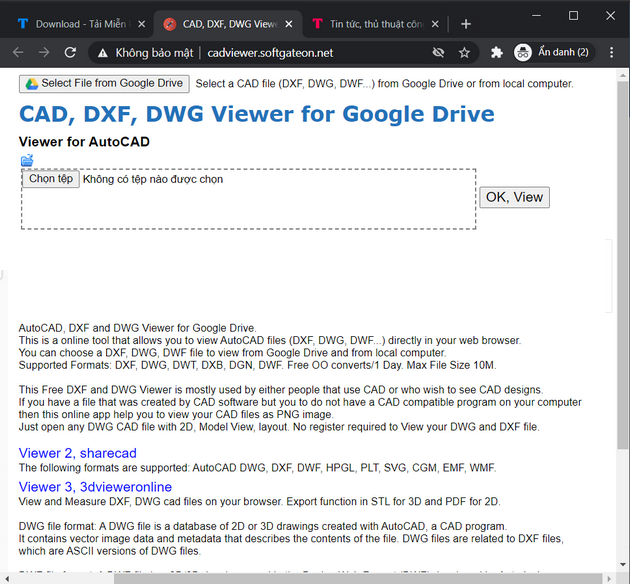
Task: Minimize the Chrome window
Action: pyautogui.click(x=536, y=16)
